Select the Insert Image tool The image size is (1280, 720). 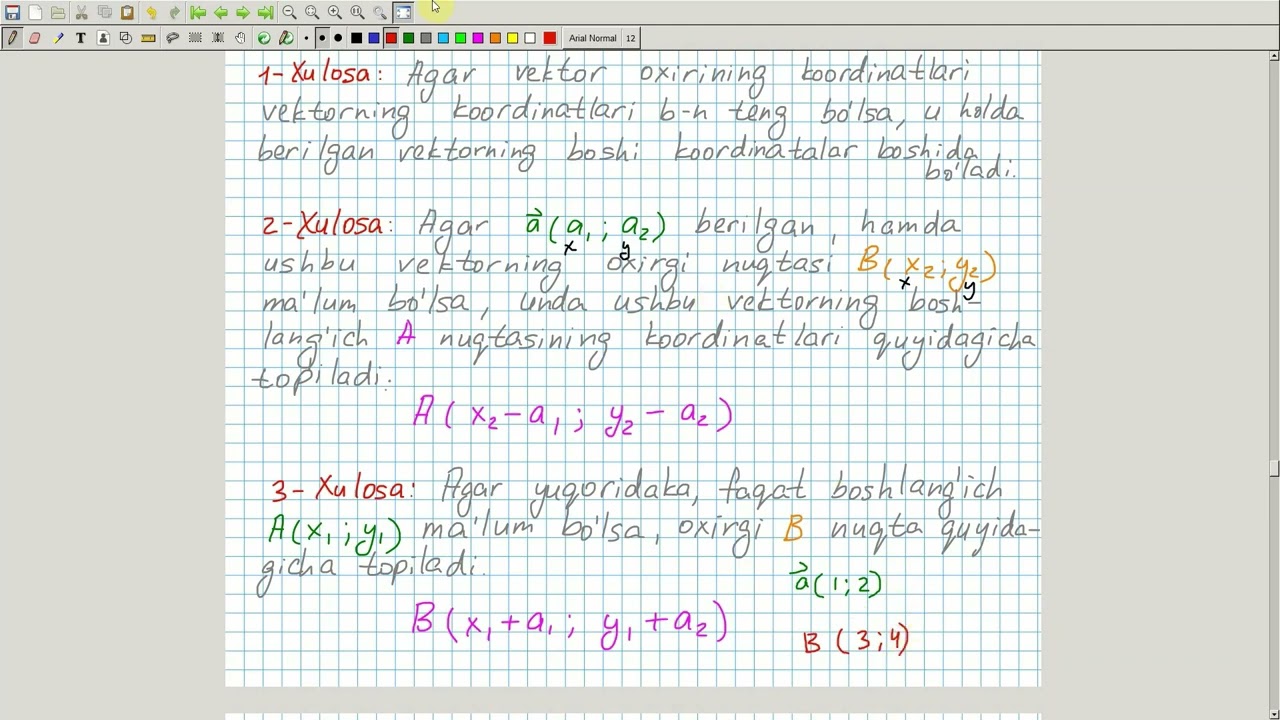tap(103, 38)
